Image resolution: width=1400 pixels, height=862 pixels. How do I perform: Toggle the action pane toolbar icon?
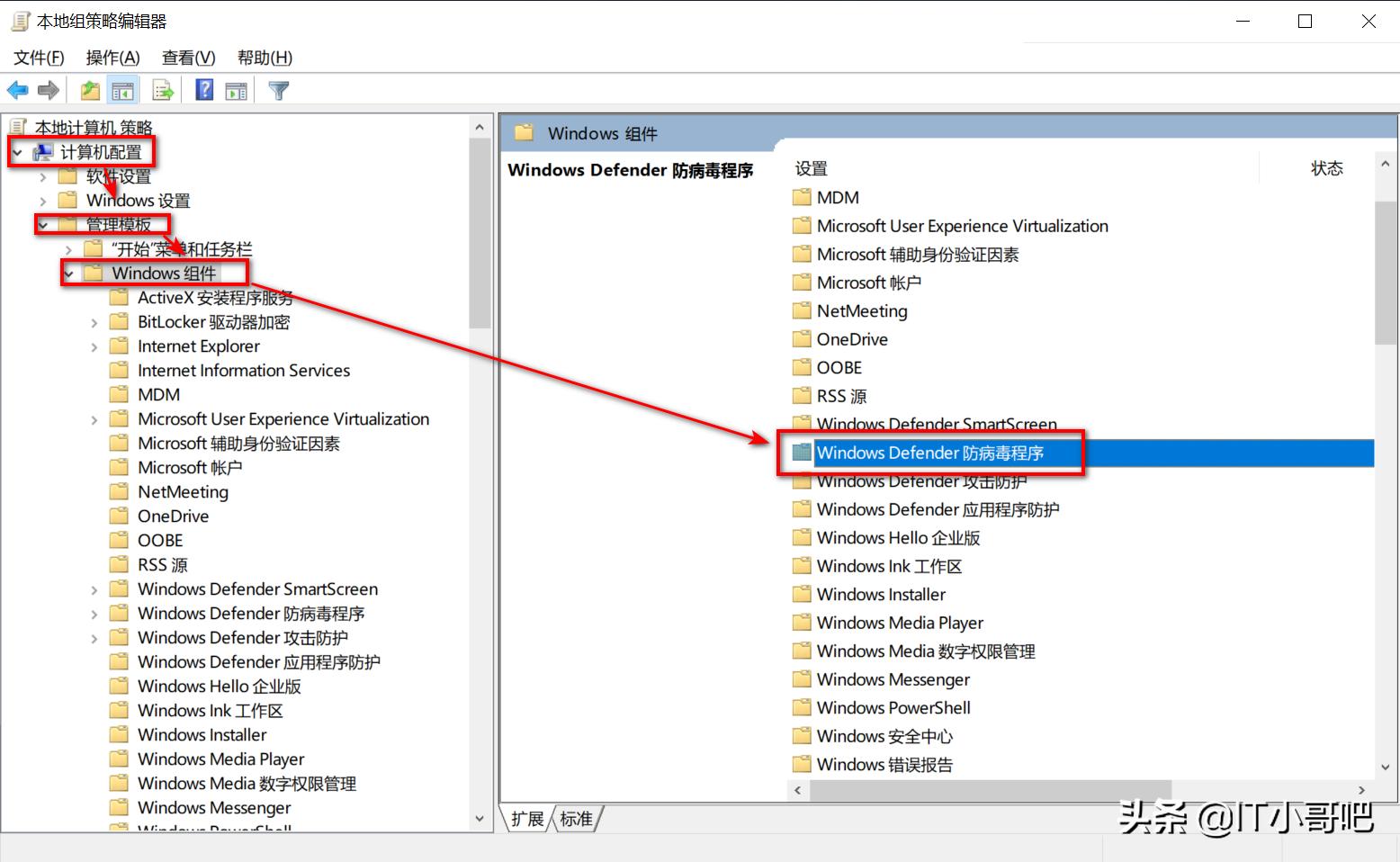235,89
